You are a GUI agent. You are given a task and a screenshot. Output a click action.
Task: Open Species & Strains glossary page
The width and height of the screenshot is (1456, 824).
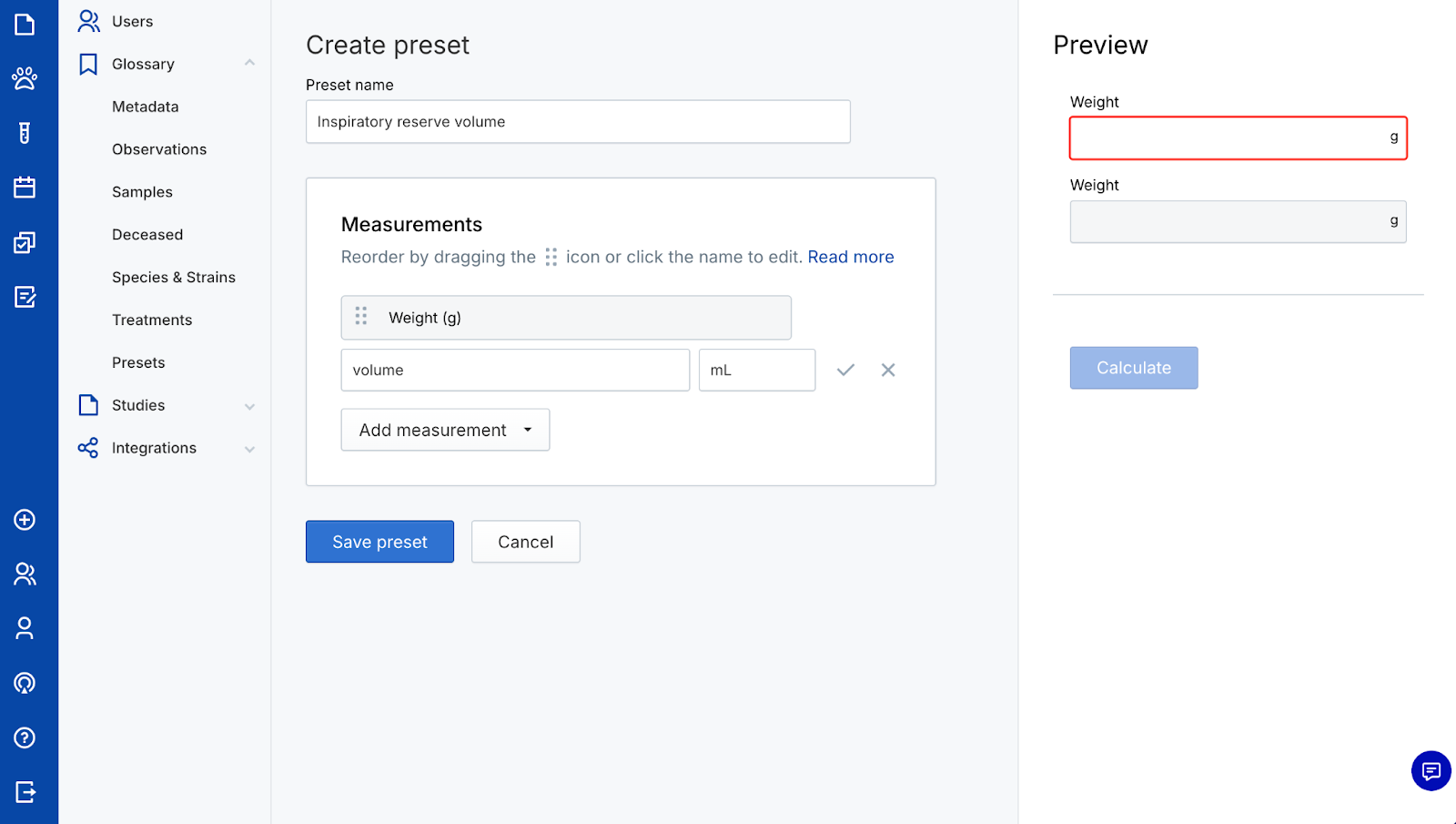pos(174,277)
